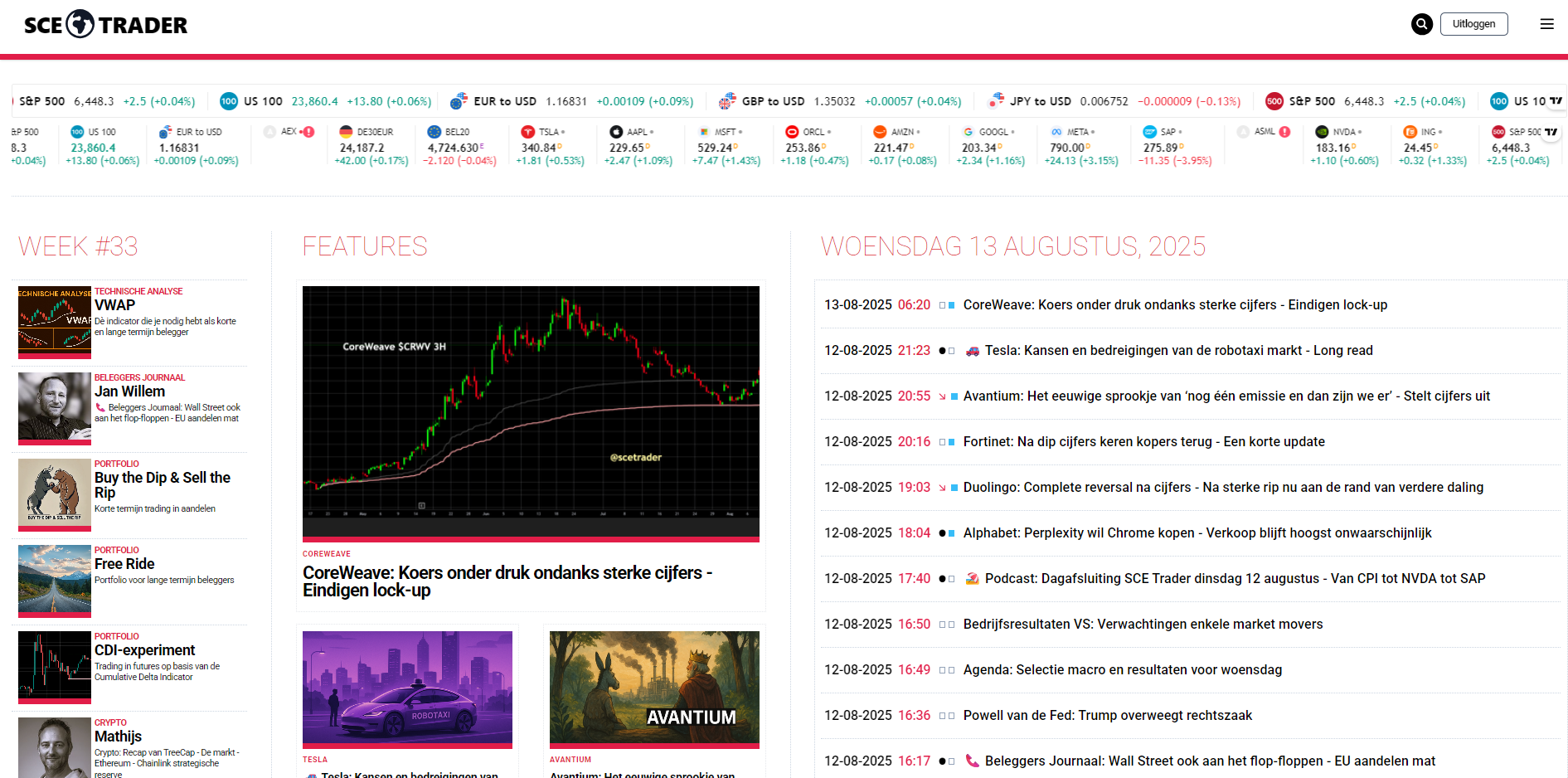
Task: Click the podcast icon in Dagafsluiting row
Action: 973,578
